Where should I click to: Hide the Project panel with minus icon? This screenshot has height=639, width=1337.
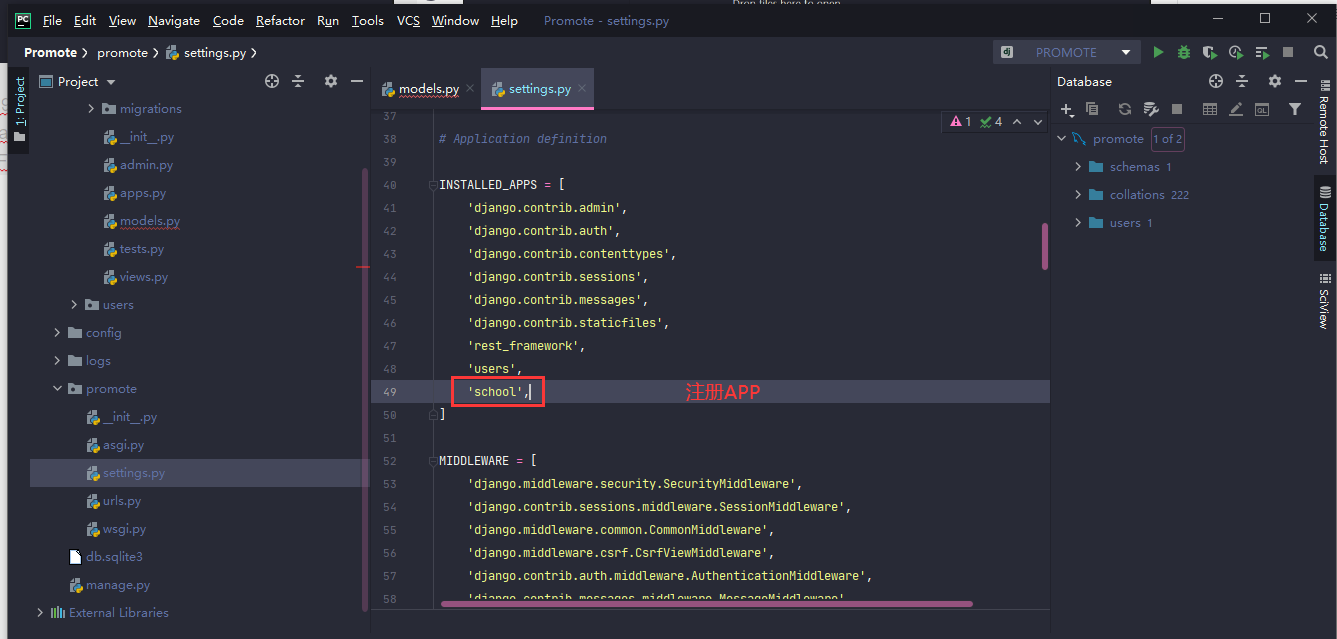pyautogui.click(x=357, y=82)
